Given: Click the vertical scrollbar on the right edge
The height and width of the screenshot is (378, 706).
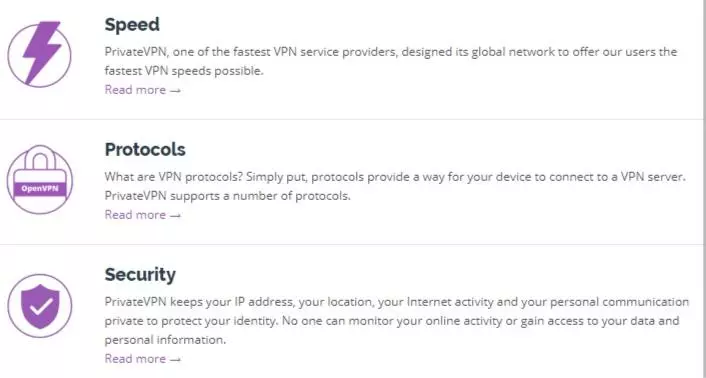Looking at the screenshot, I should click(703, 189).
